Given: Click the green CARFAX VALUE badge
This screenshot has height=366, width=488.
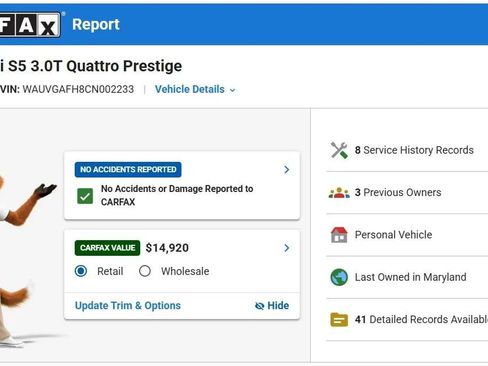Looking at the screenshot, I should point(107,248).
